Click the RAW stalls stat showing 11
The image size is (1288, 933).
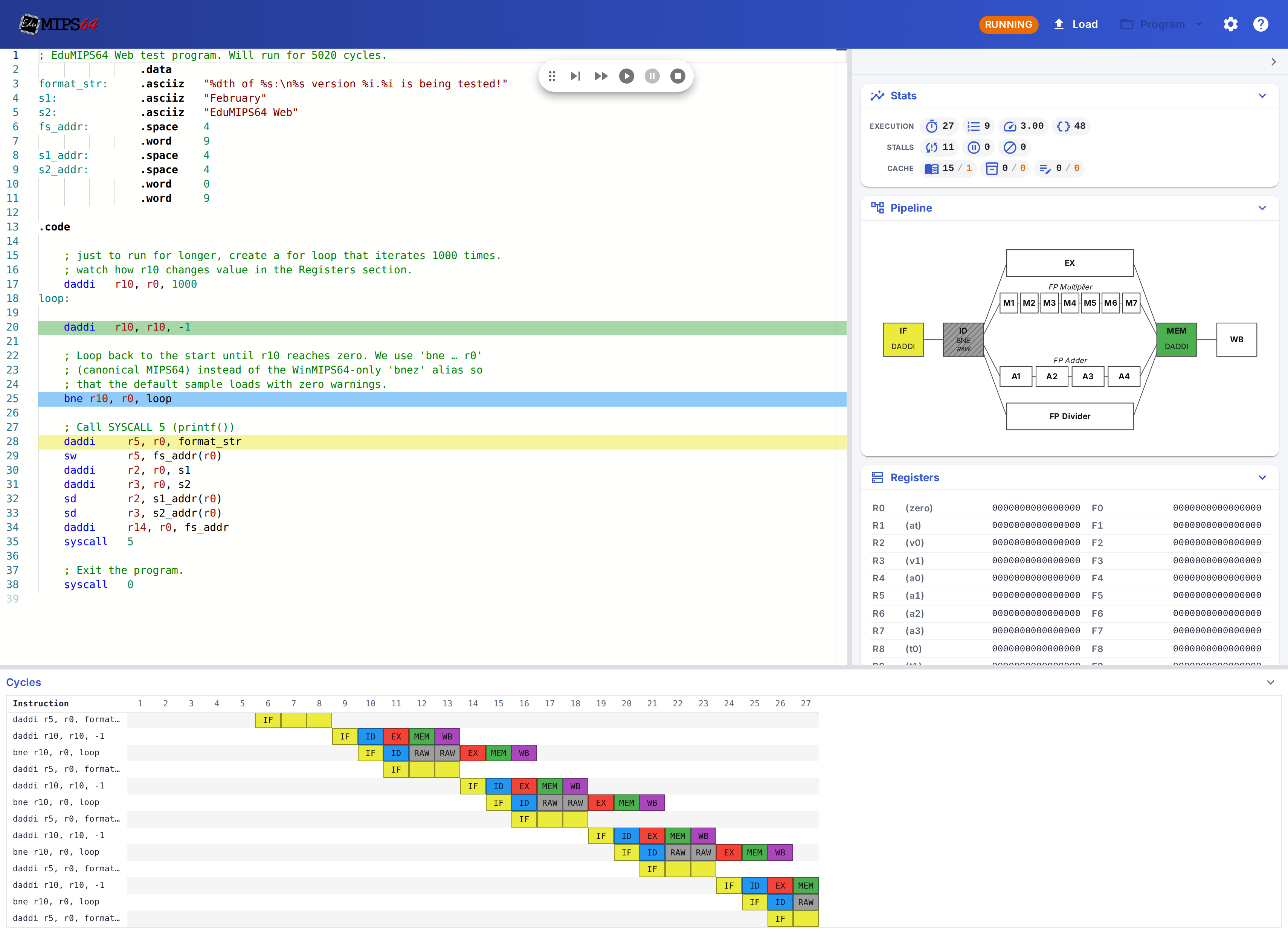(939, 147)
